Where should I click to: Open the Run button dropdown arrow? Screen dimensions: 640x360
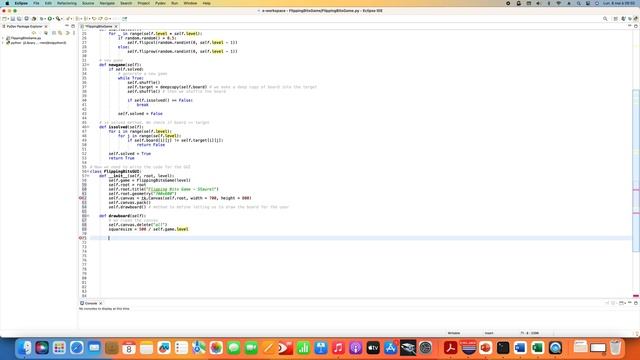pyautogui.click(x=53, y=19)
